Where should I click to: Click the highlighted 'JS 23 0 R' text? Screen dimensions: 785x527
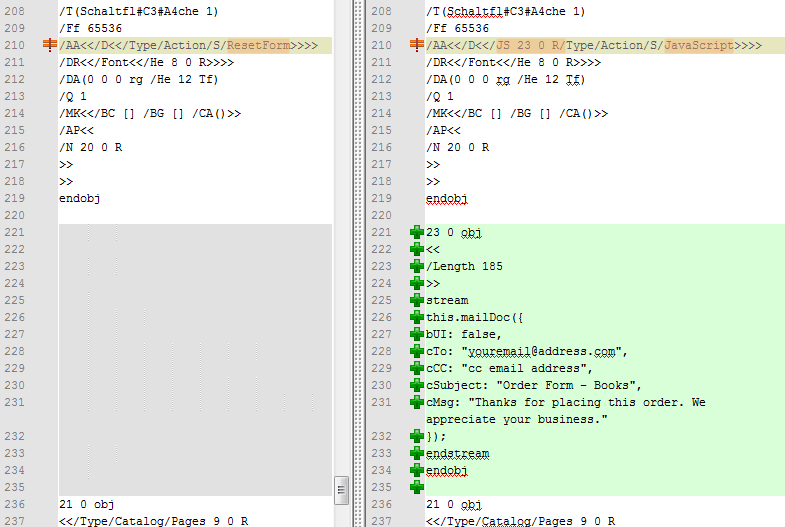pyautogui.click(x=529, y=45)
